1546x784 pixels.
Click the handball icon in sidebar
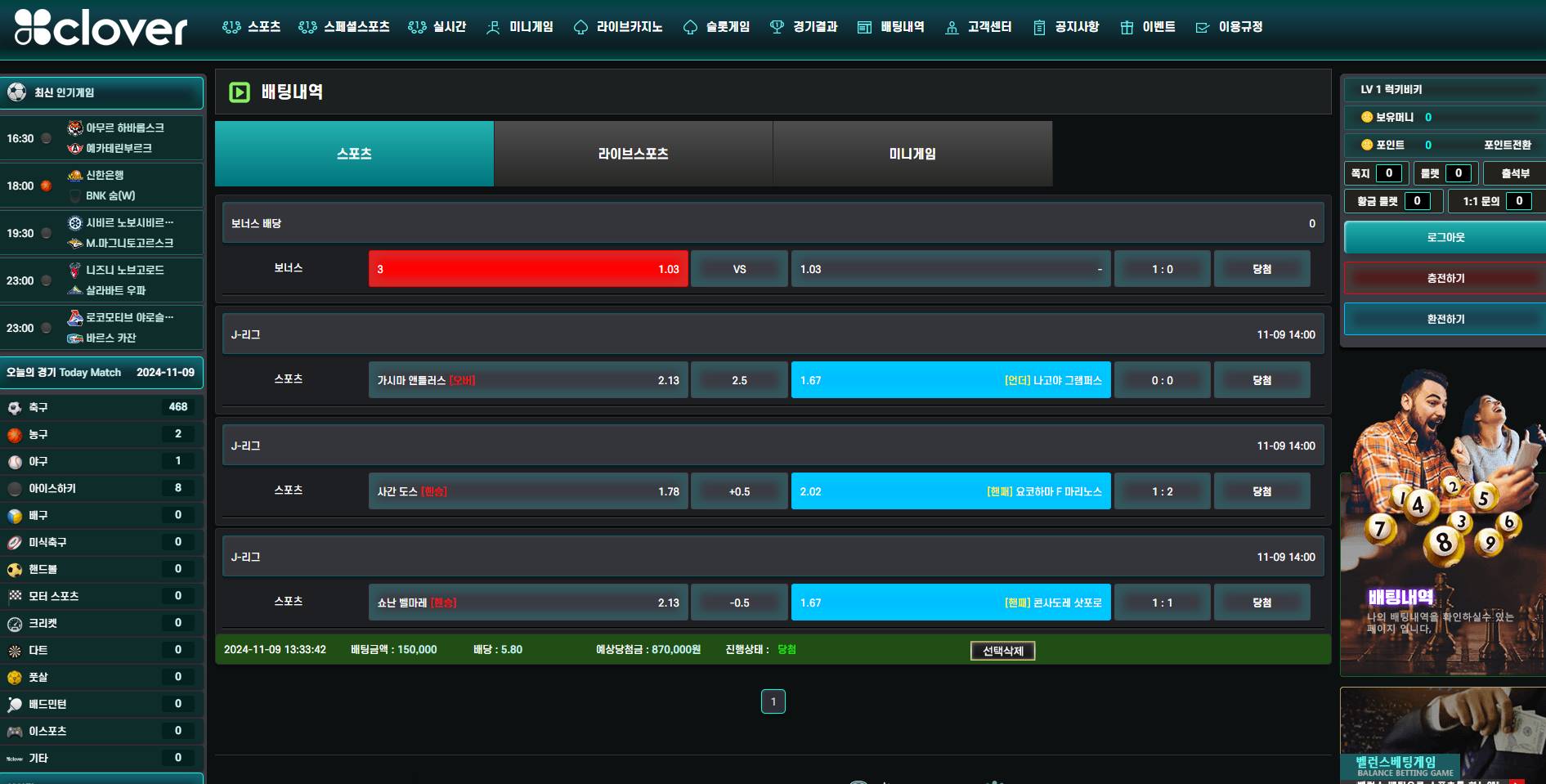tap(15, 570)
